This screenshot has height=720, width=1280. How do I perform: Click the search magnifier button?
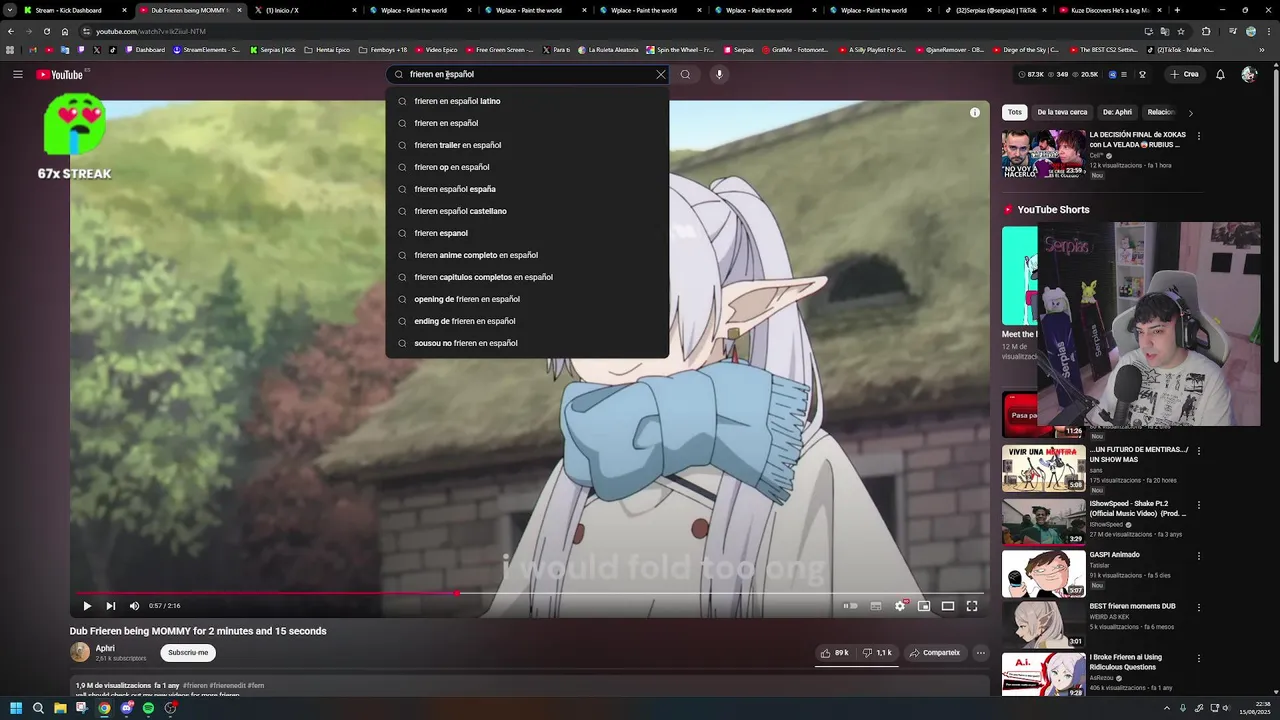[x=685, y=74]
